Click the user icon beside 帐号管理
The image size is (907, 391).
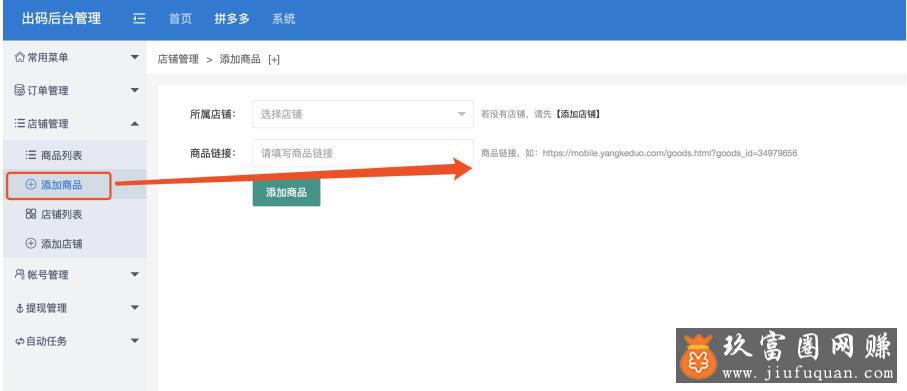(20, 274)
